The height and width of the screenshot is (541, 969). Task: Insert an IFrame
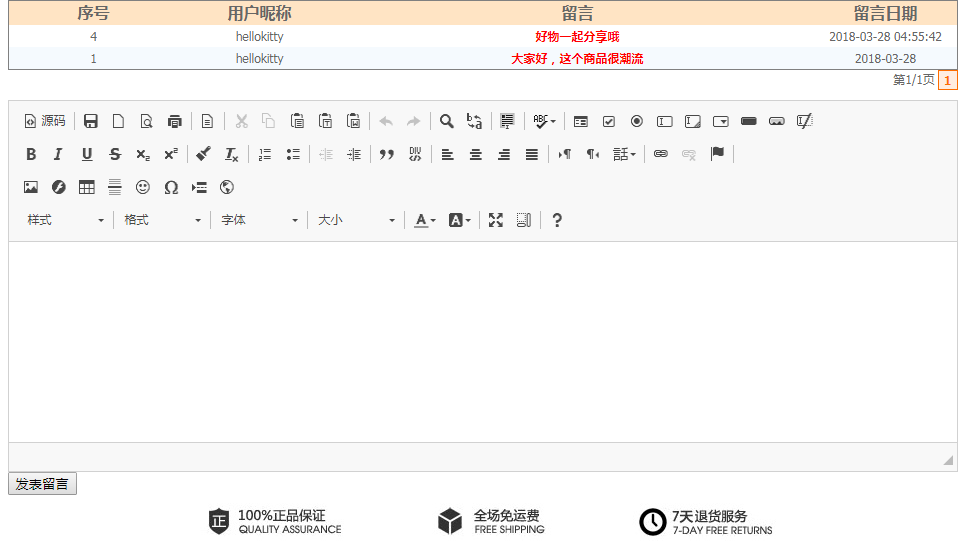pos(227,187)
